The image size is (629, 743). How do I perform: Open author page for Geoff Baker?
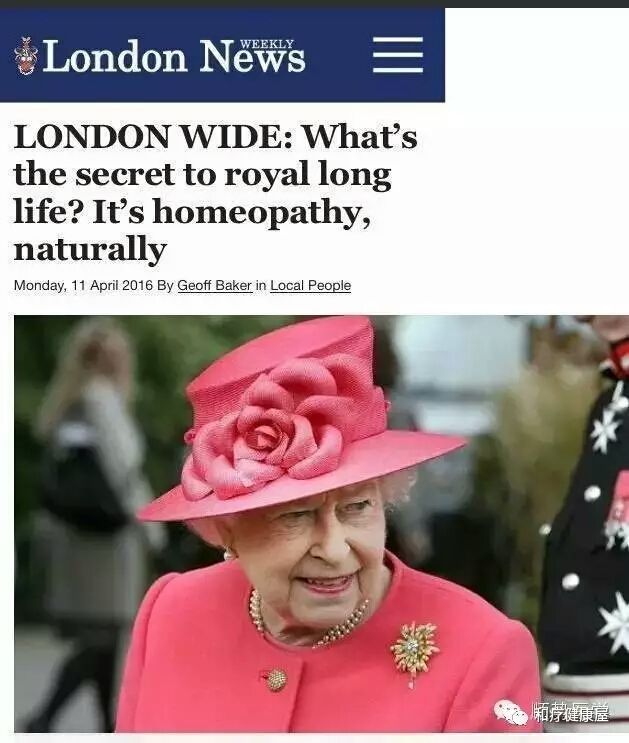click(215, 286)
